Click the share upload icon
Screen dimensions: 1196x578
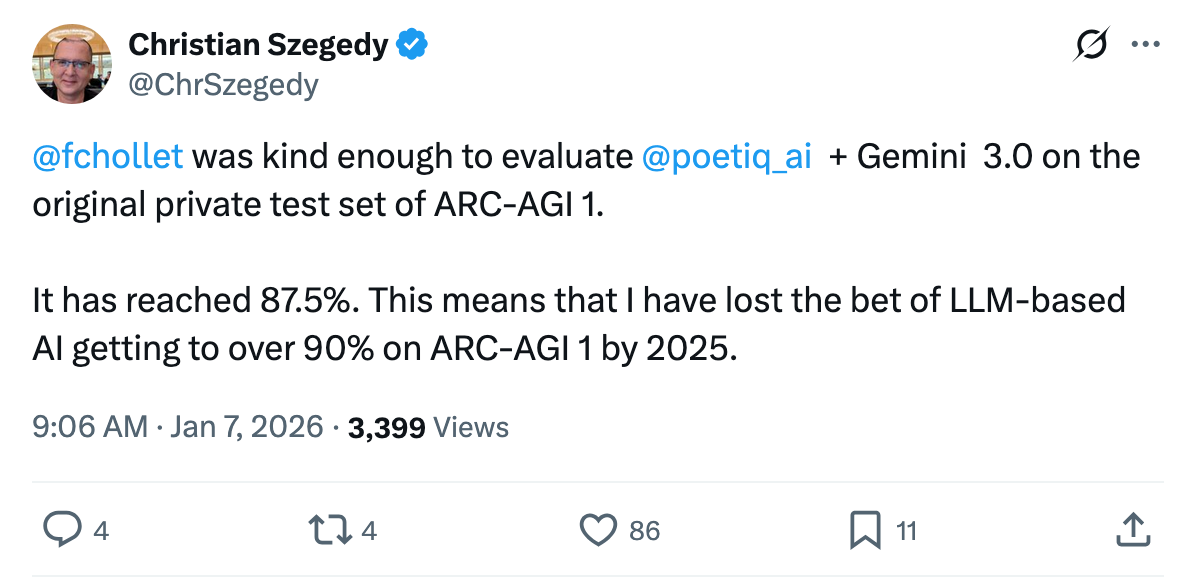pos(1130,527)
